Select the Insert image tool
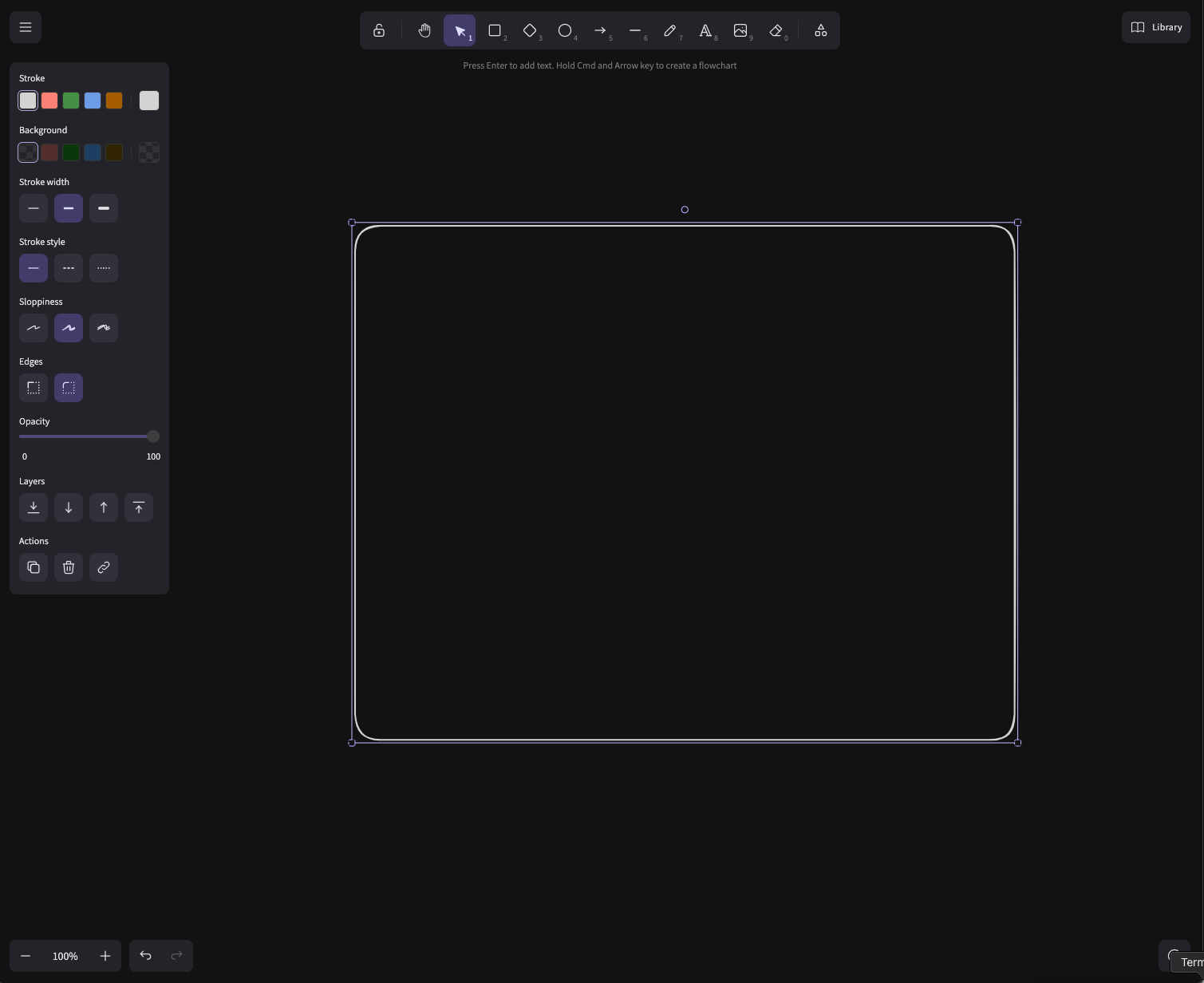 740,30
